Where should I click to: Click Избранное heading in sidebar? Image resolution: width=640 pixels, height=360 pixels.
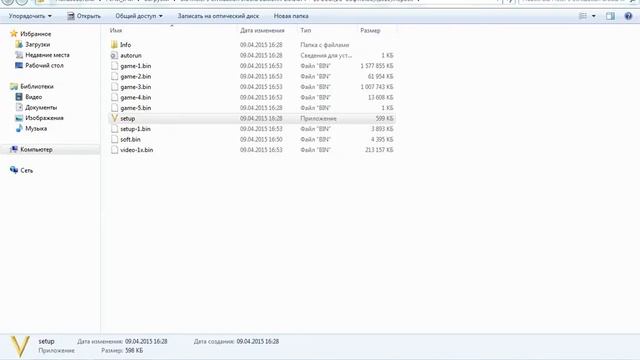click(x=36, y=33)
